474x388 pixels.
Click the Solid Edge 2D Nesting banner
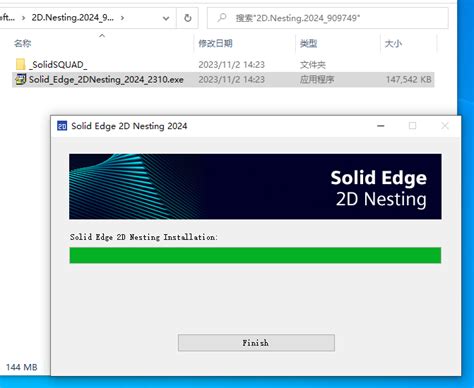point(255,186)
